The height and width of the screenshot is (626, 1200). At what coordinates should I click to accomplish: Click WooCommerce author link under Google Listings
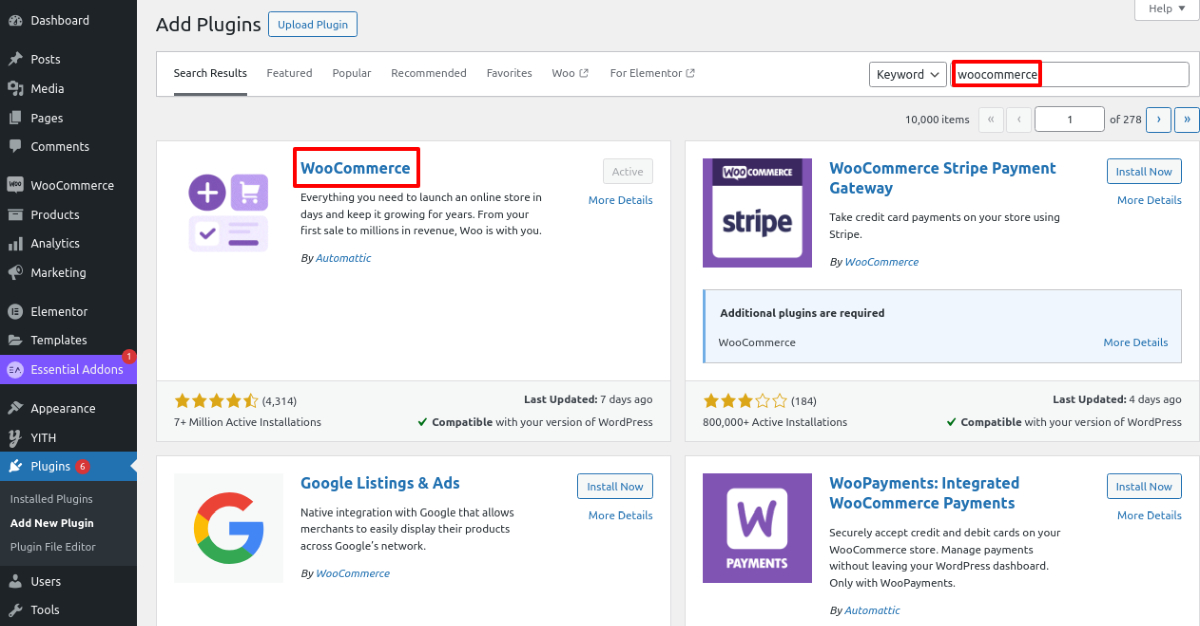tap(352, 574)
